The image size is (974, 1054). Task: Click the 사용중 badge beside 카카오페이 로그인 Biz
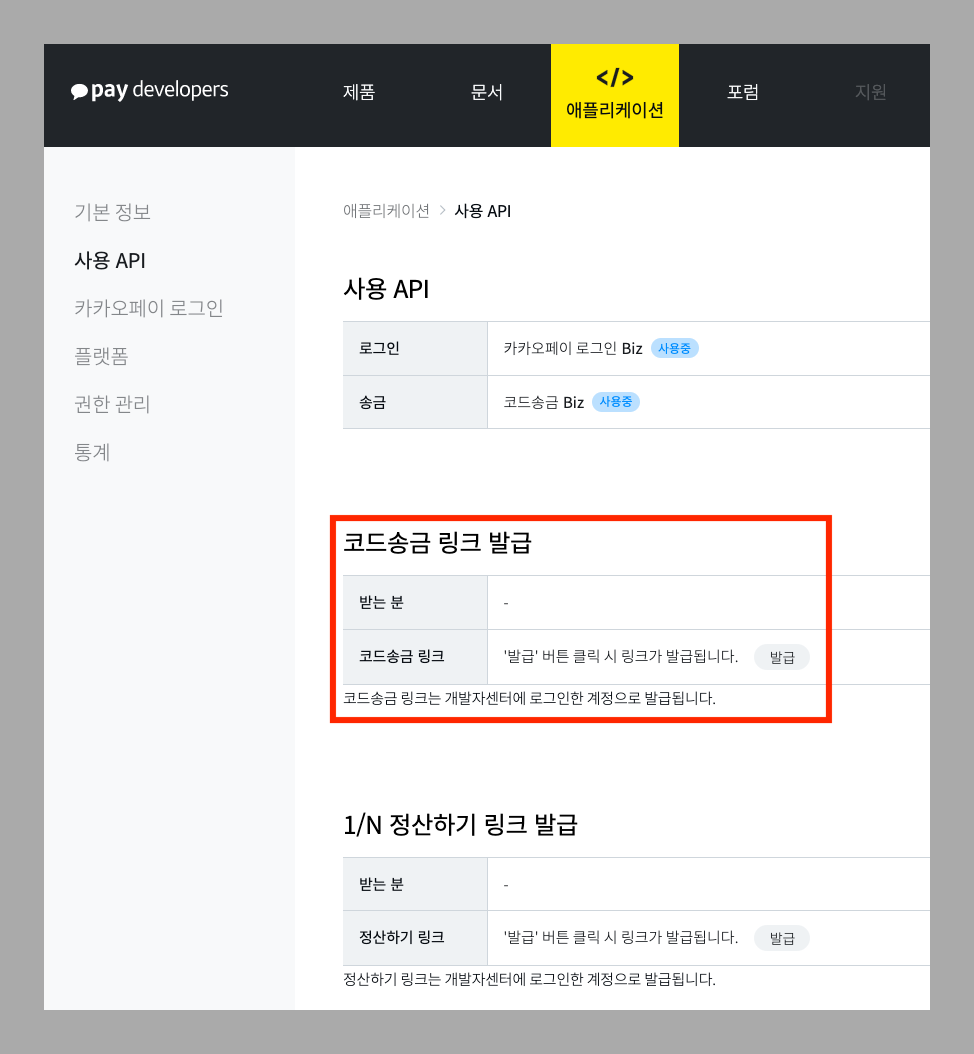674,348
